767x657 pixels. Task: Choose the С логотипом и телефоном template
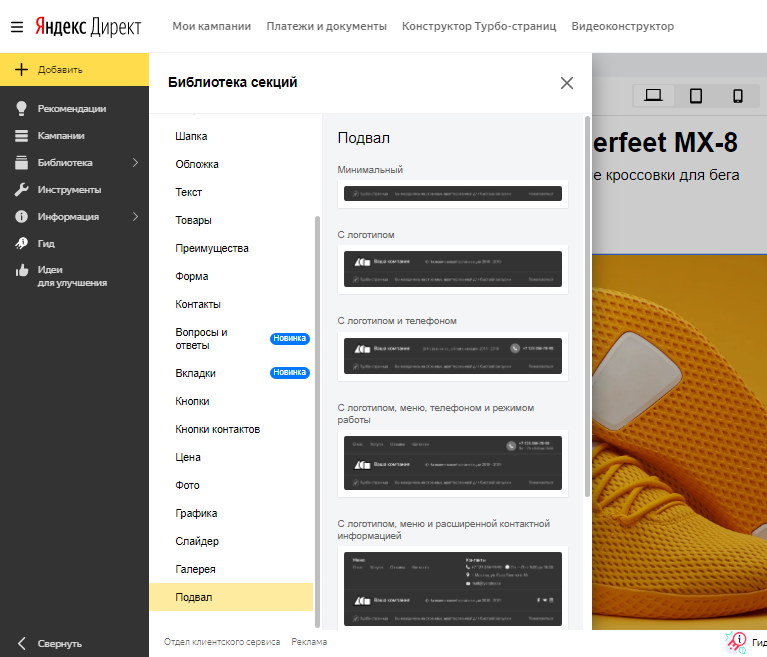point(452,356)
